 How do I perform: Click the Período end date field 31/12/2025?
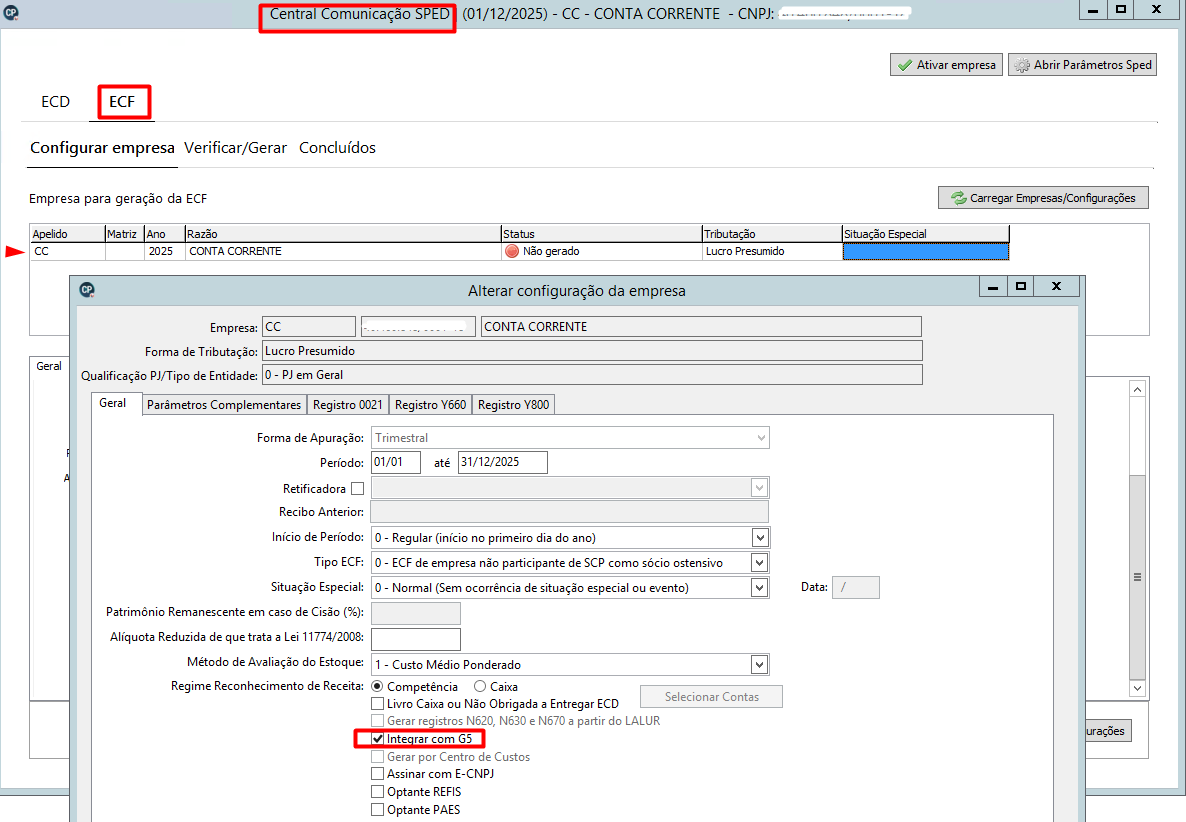point(502,462)
